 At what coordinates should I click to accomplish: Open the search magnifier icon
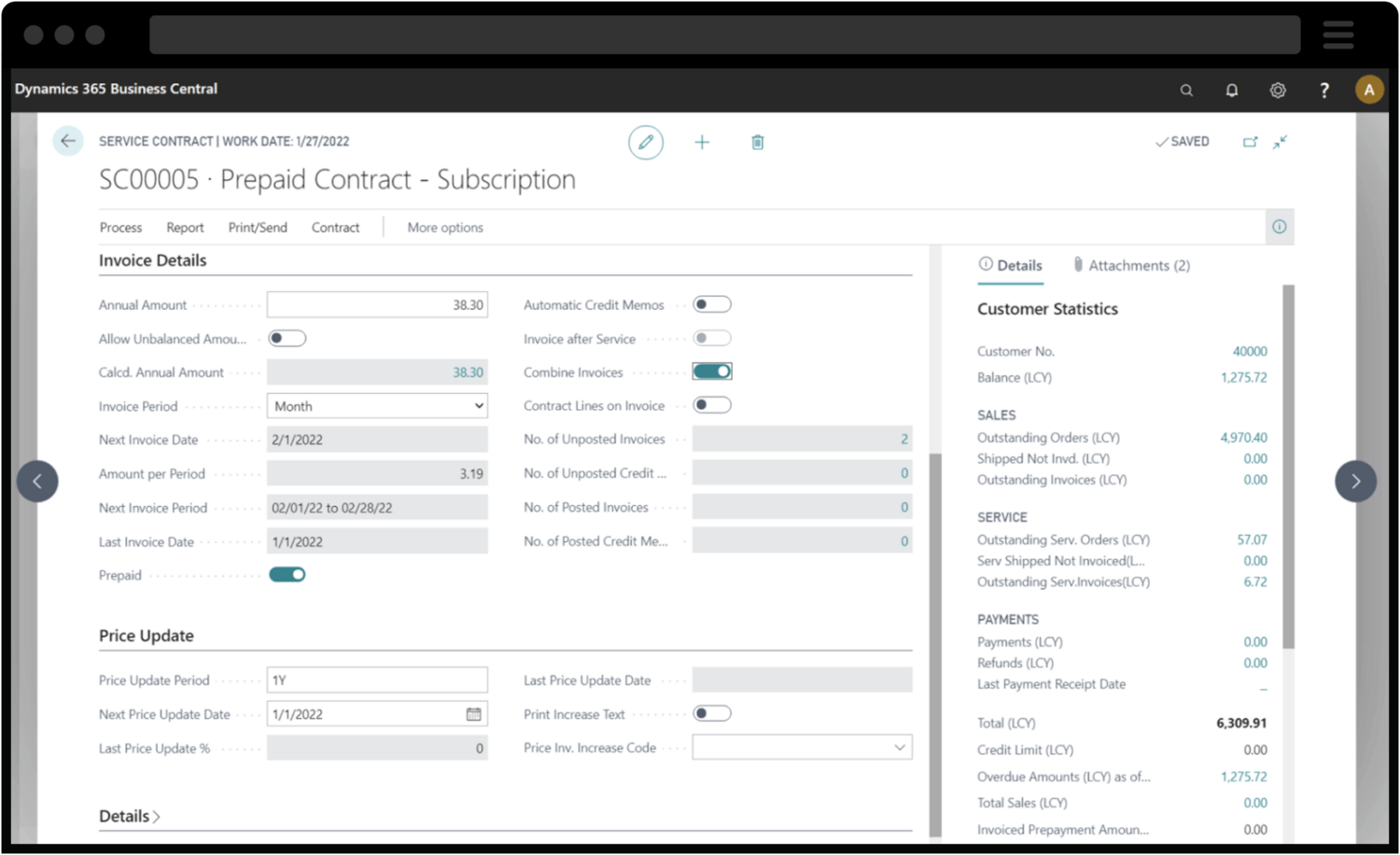pos(1186,91)
